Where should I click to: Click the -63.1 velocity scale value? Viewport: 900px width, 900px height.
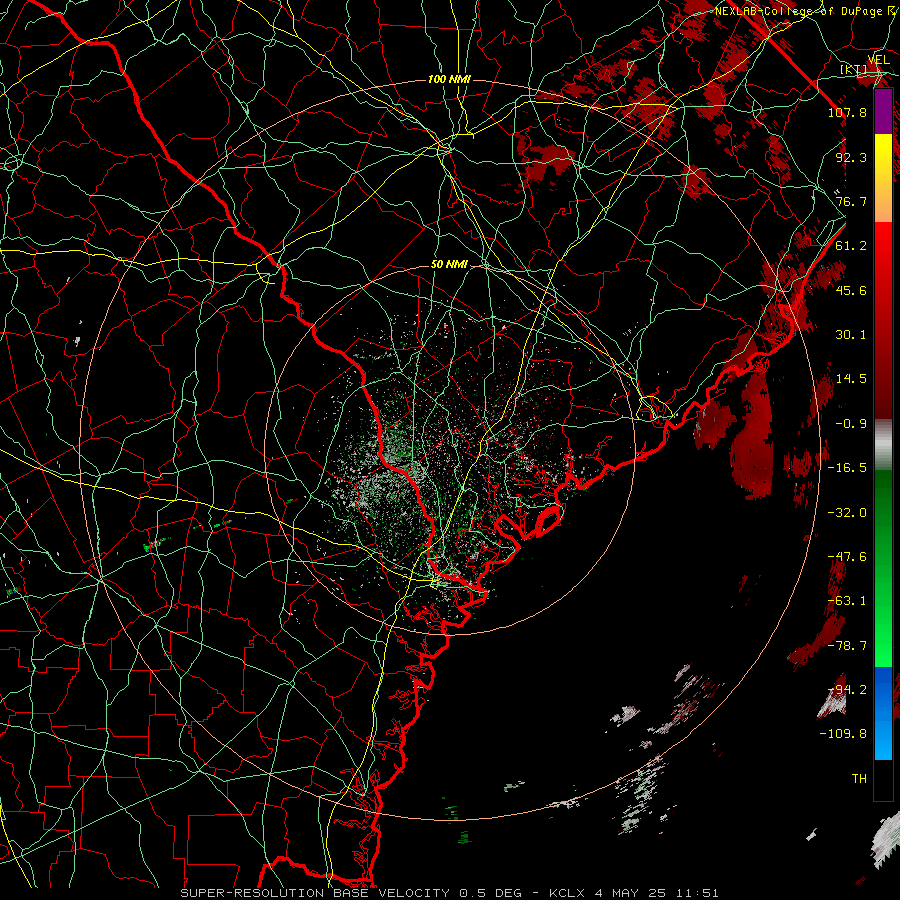[847, 601]
